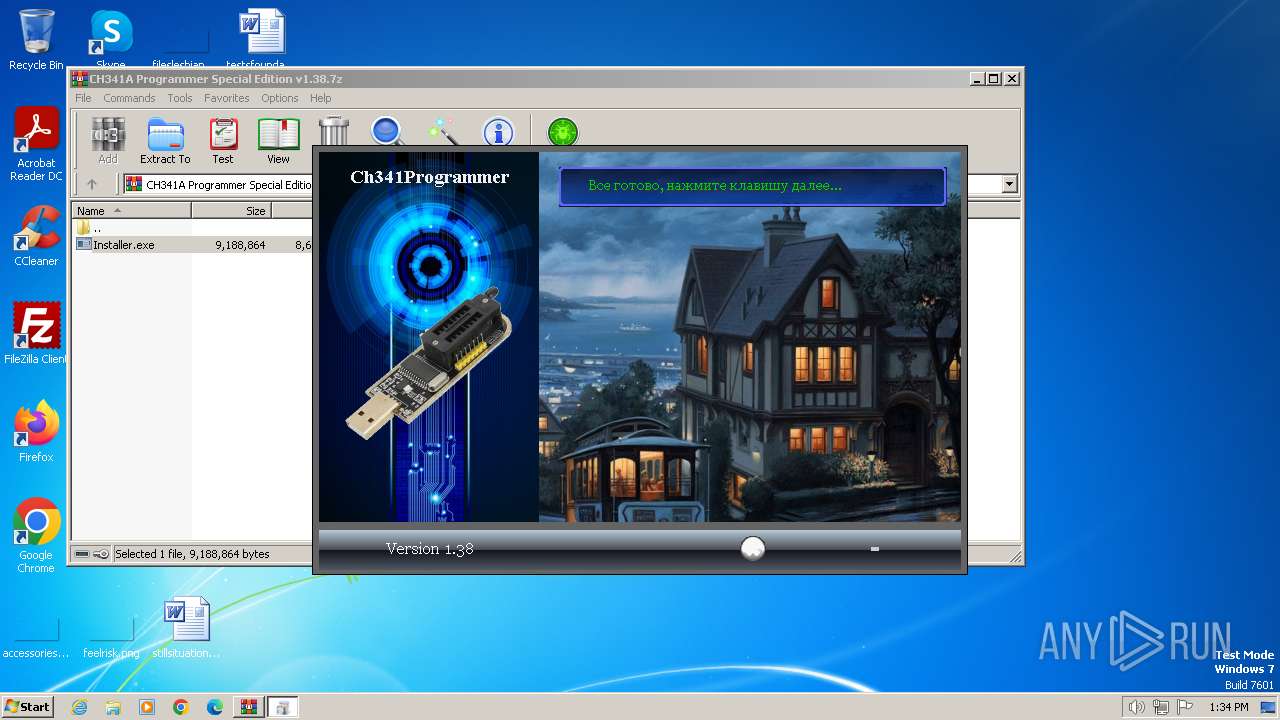Click the Add archive toolbar icon
Image resolution: width=1280 pixels, height=720 pixels.
tap(107, 141)
